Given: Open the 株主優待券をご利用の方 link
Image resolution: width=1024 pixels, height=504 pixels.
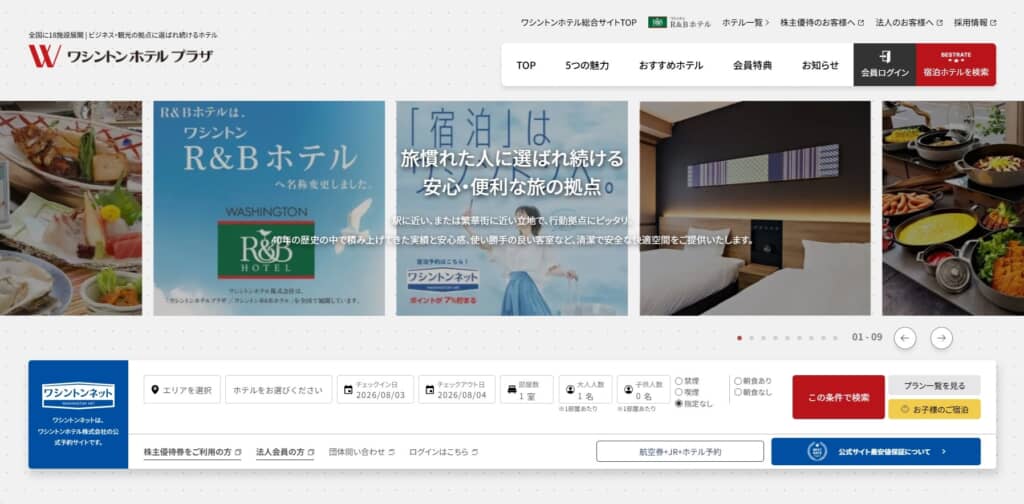Looking at the screenshot, I should click(192, 452).
